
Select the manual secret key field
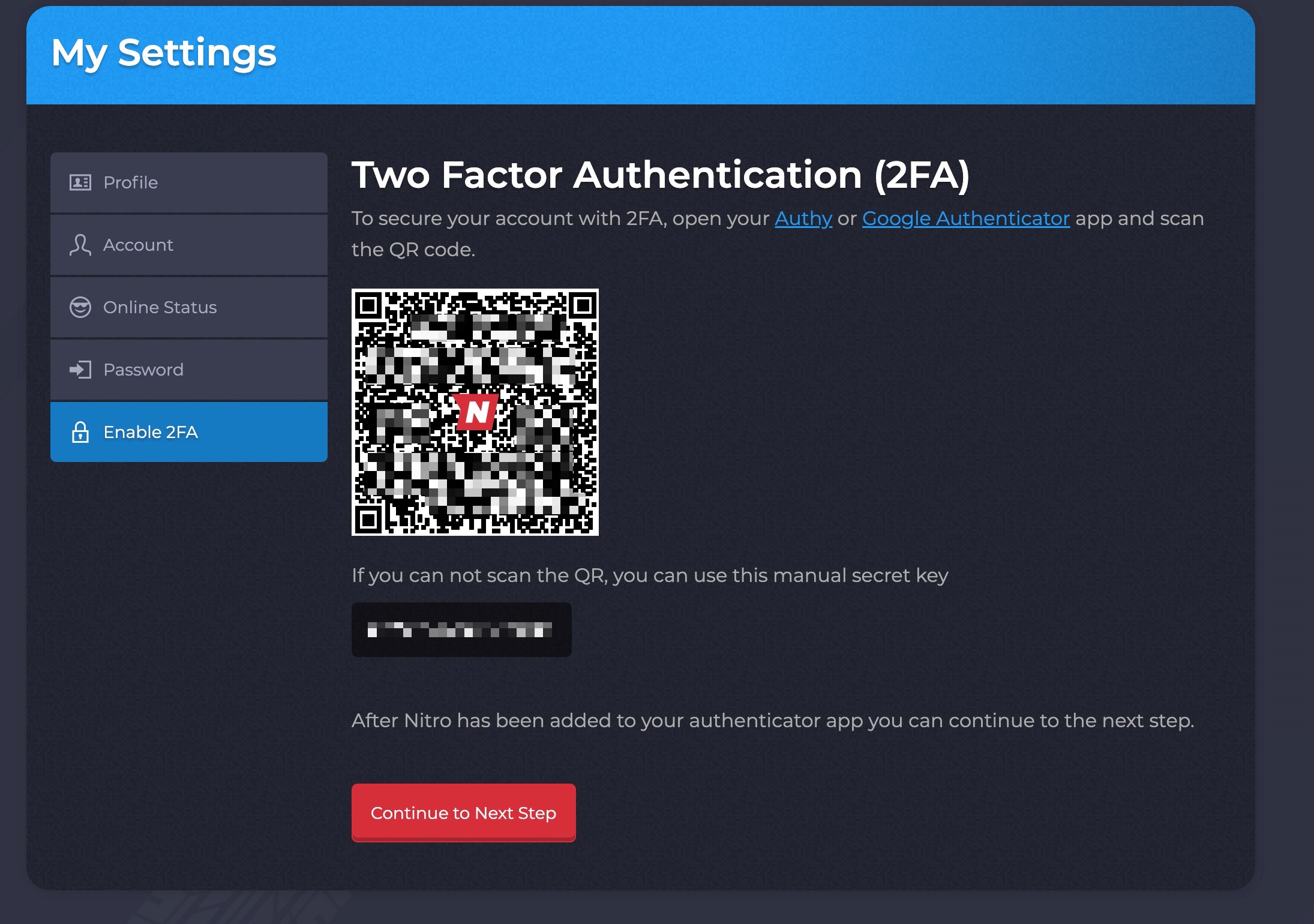coord(461,629)
